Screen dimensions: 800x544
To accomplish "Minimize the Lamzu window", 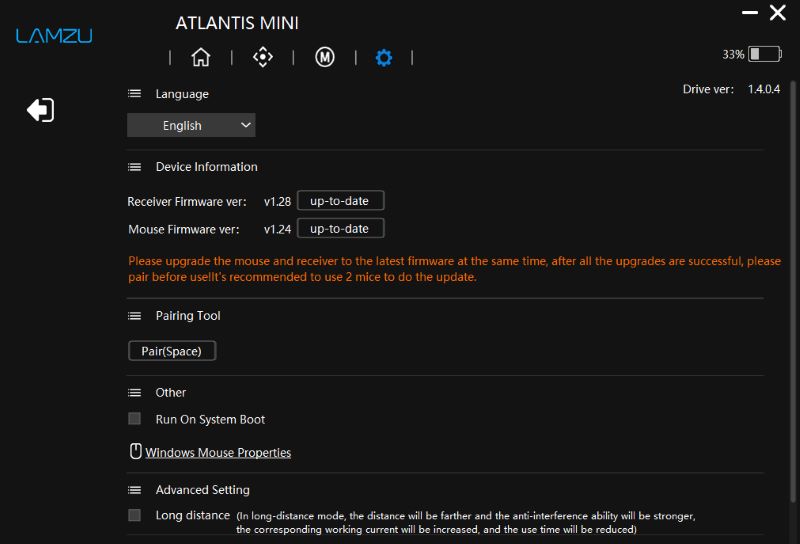I will (x=749, y=12).
